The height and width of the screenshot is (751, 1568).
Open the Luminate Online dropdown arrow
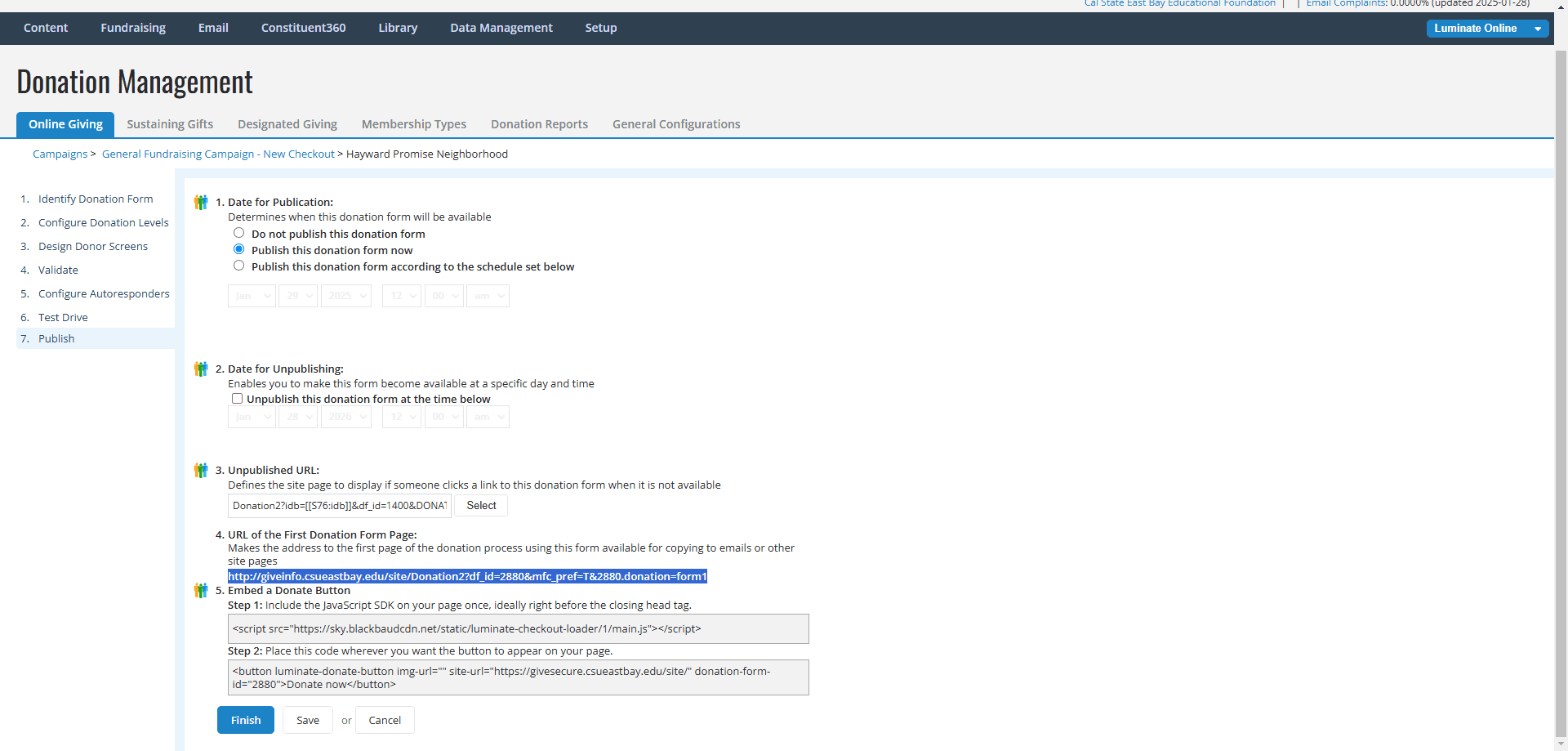point(1538,29)
